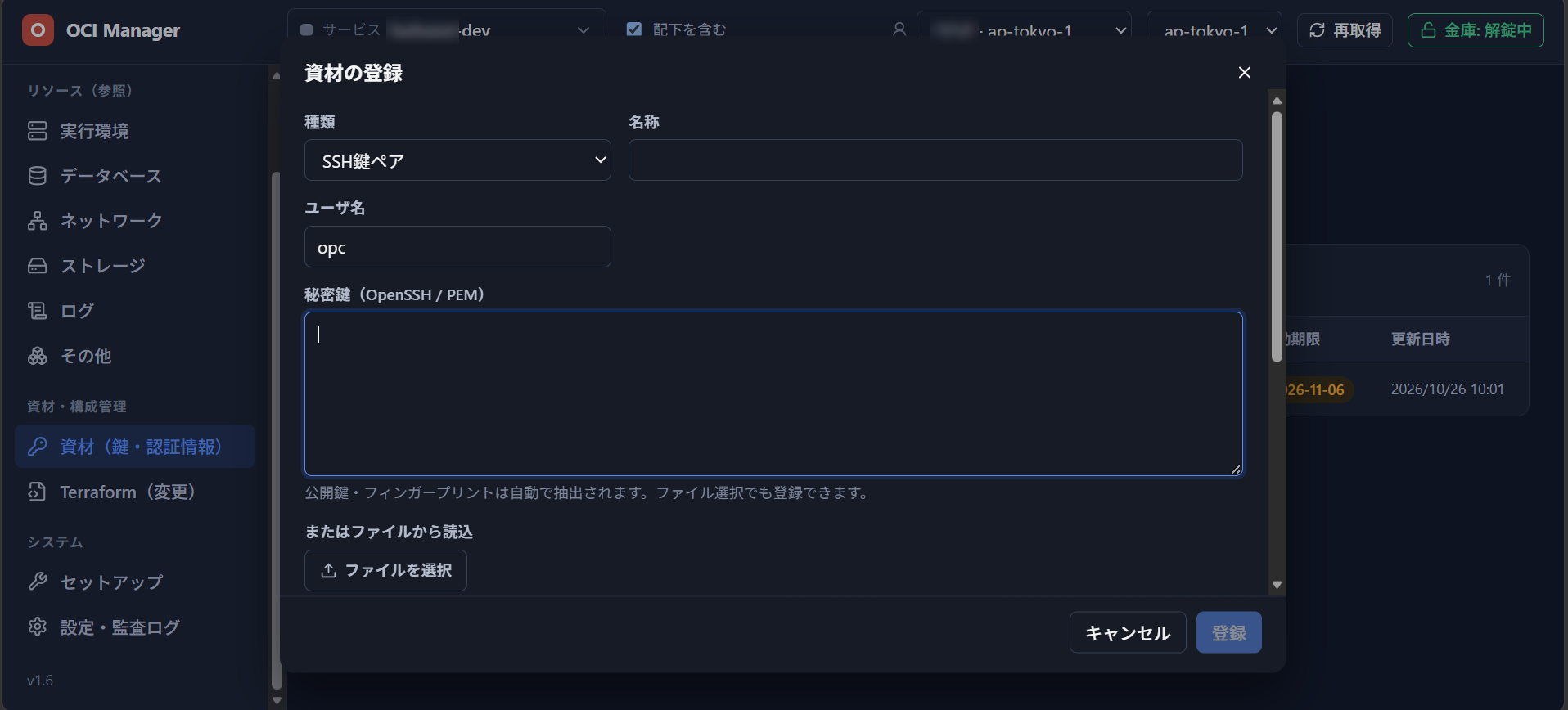Click the dialog scrollbar up arrow

[x=1277, y=101]
